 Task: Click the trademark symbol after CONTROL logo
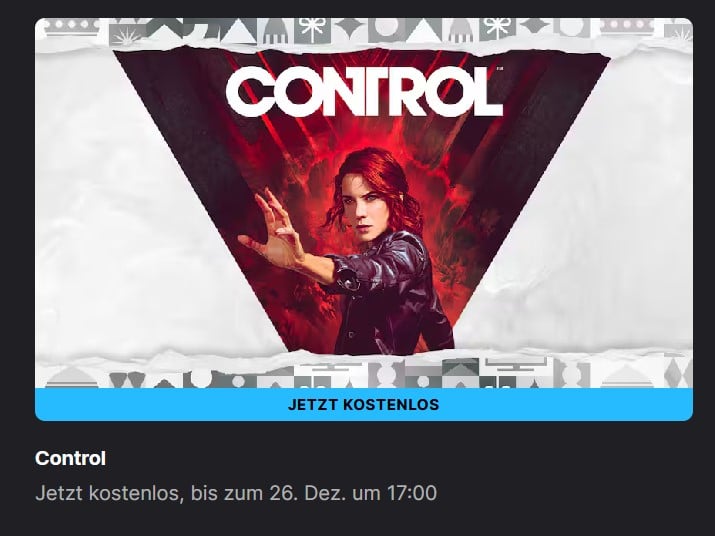(x=499, y=69)
